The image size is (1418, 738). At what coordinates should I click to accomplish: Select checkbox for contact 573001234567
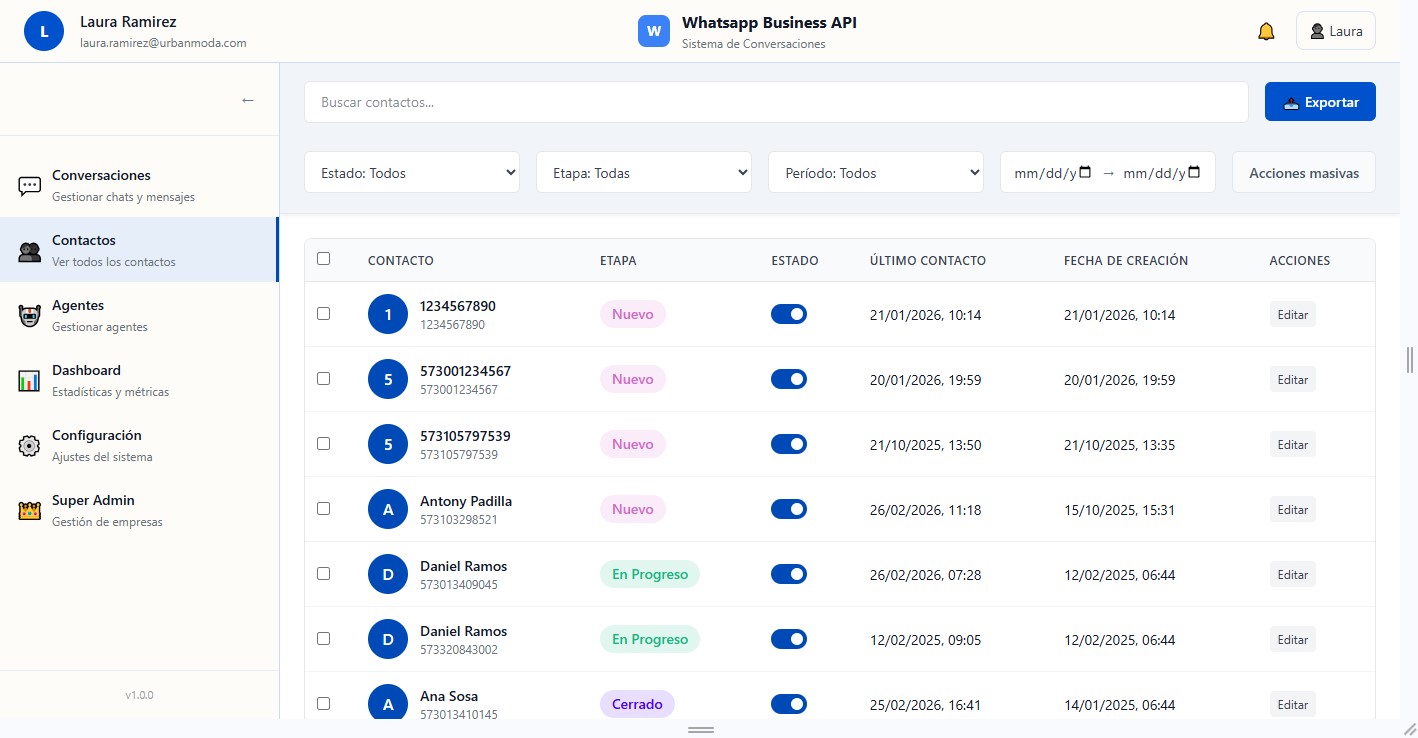click(x=323, y=378)
